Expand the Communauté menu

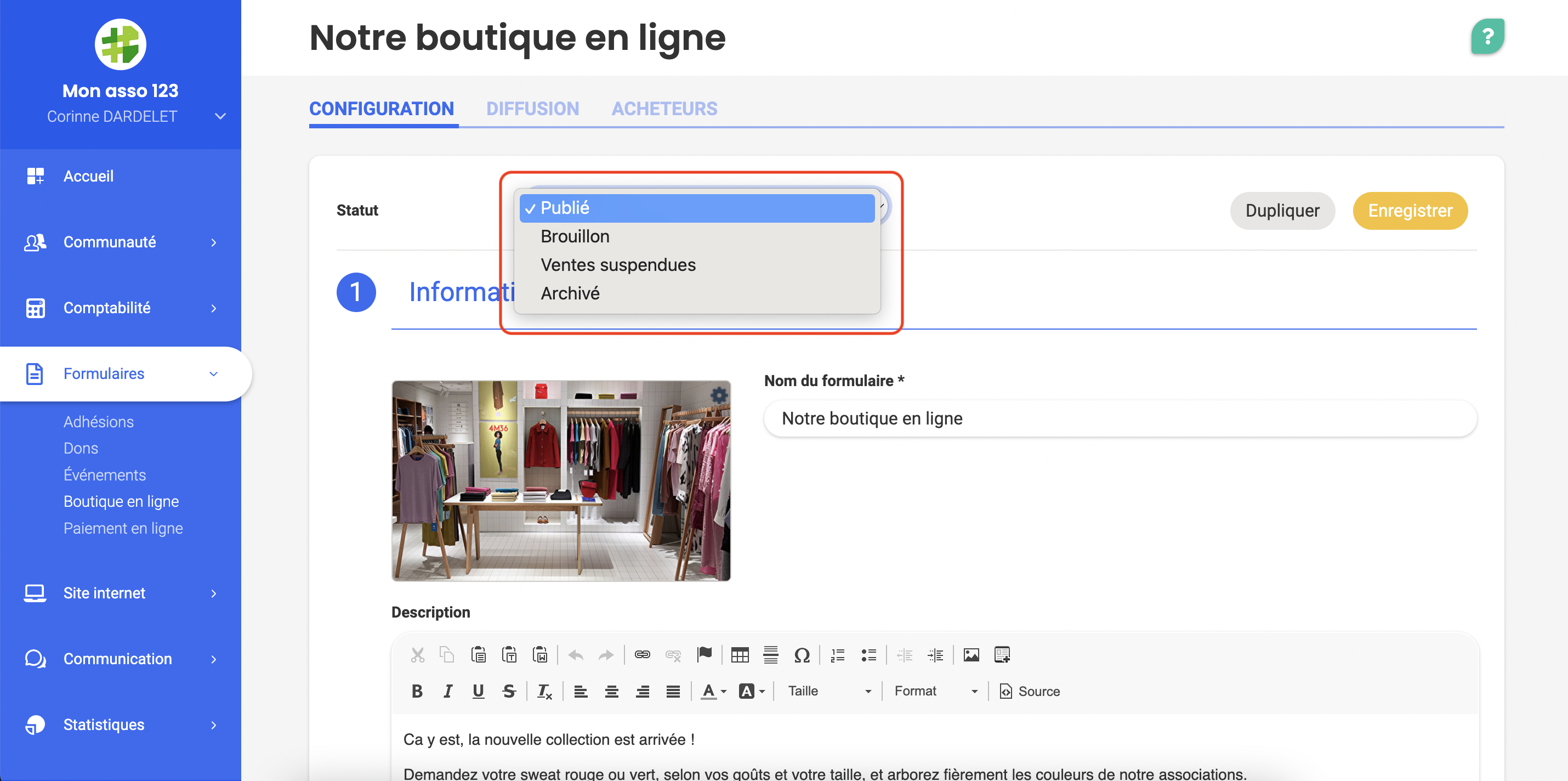(121, 242)
